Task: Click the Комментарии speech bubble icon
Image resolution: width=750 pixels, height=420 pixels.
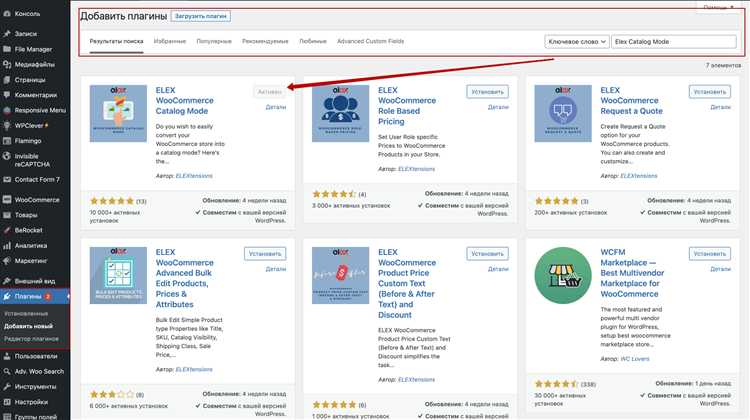Action: point(7,95)
